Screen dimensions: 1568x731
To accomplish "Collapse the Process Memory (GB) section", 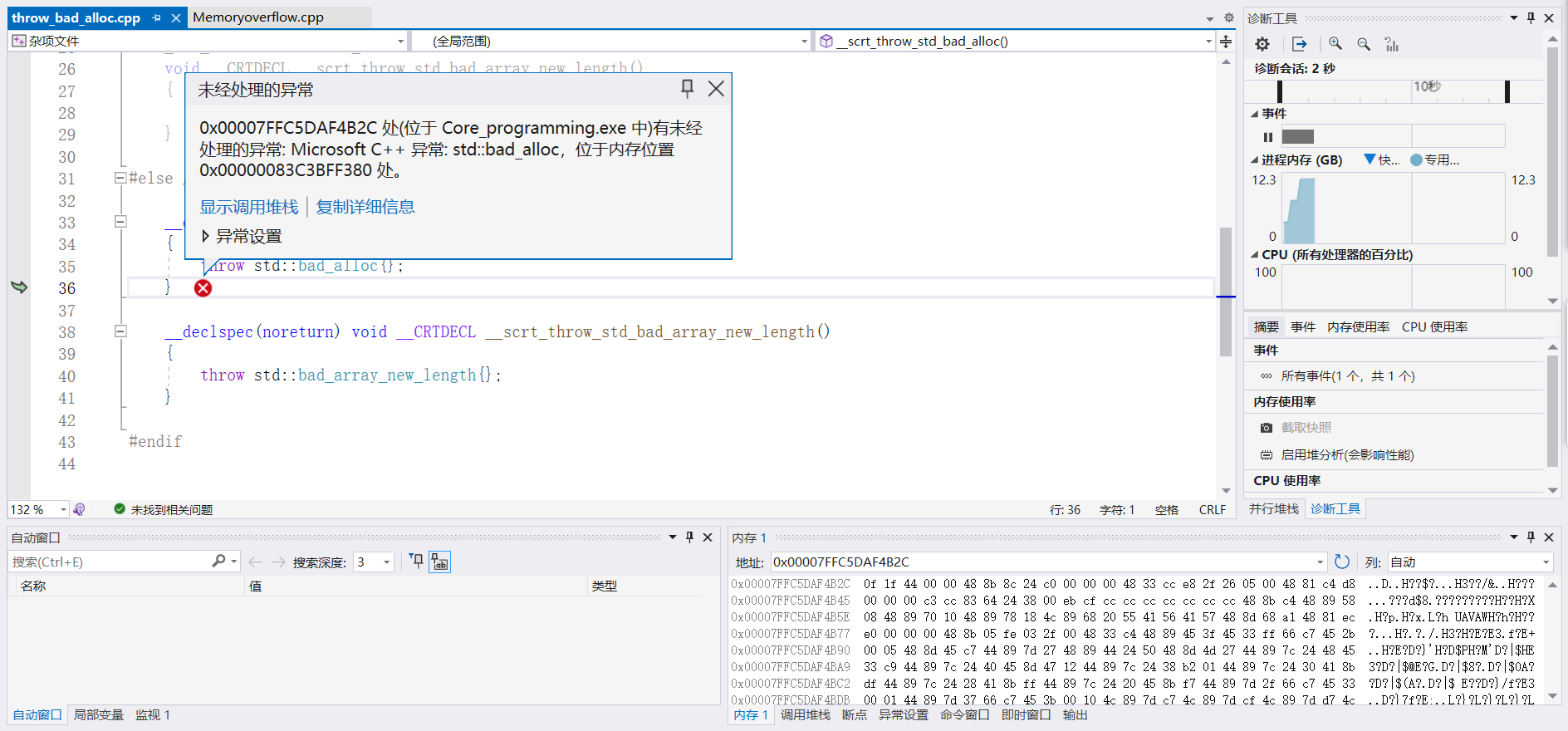I will pyautogui.click(x=1255, y=160).
